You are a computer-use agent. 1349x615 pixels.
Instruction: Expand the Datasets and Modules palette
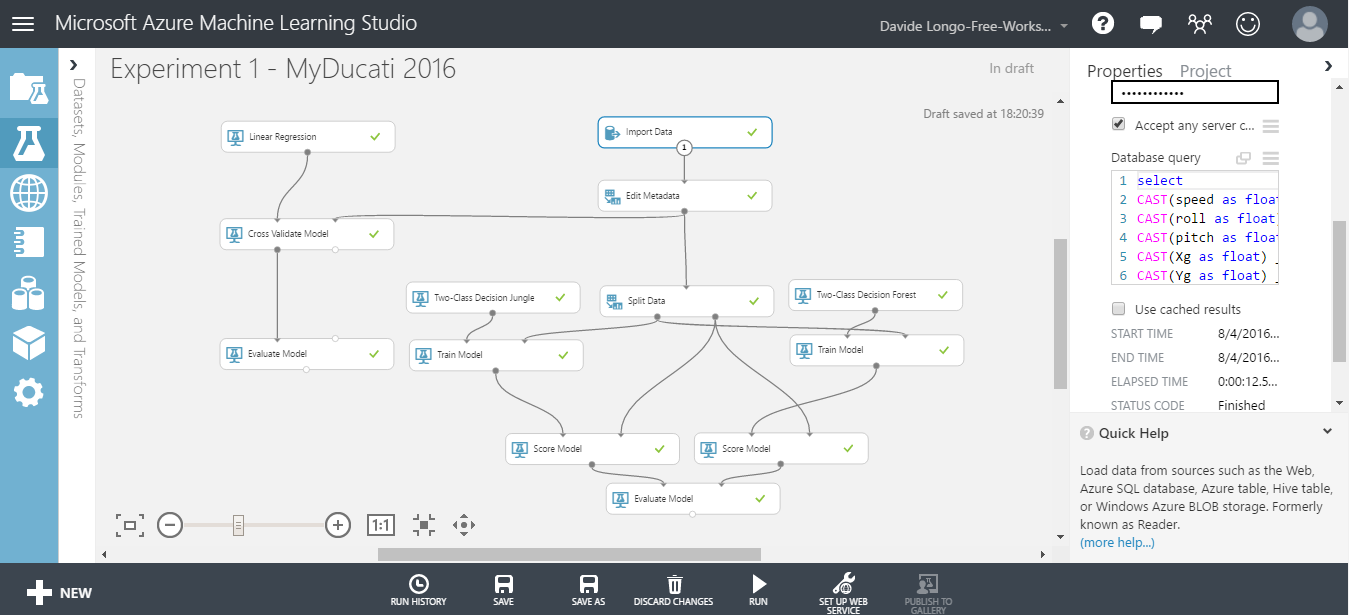pos(73,65)
